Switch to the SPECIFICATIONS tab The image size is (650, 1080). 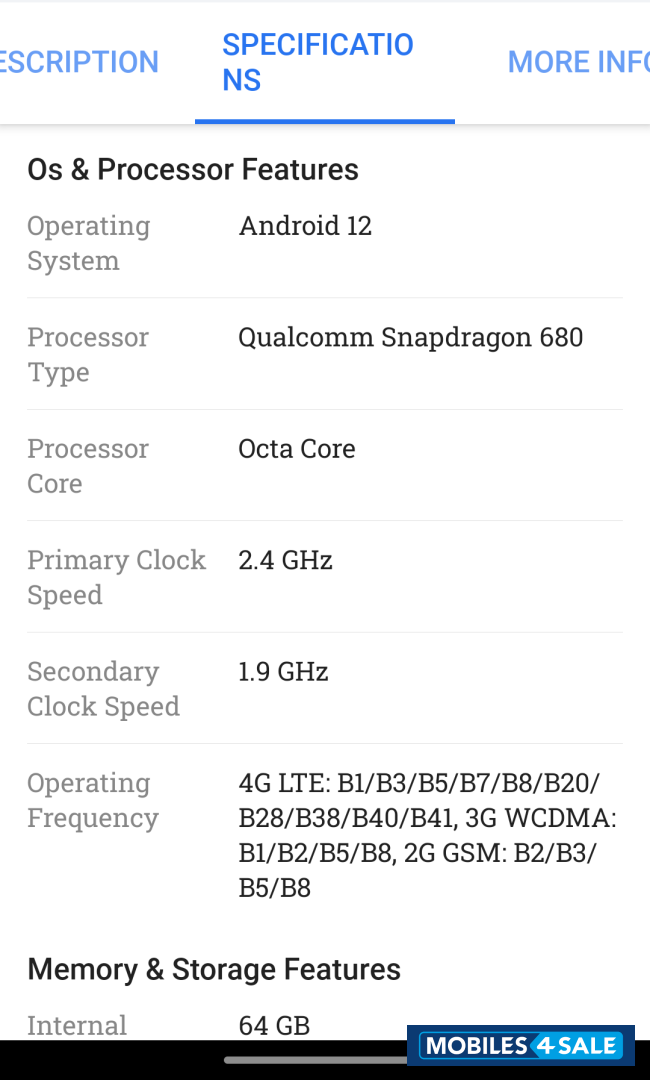point(318,61)
